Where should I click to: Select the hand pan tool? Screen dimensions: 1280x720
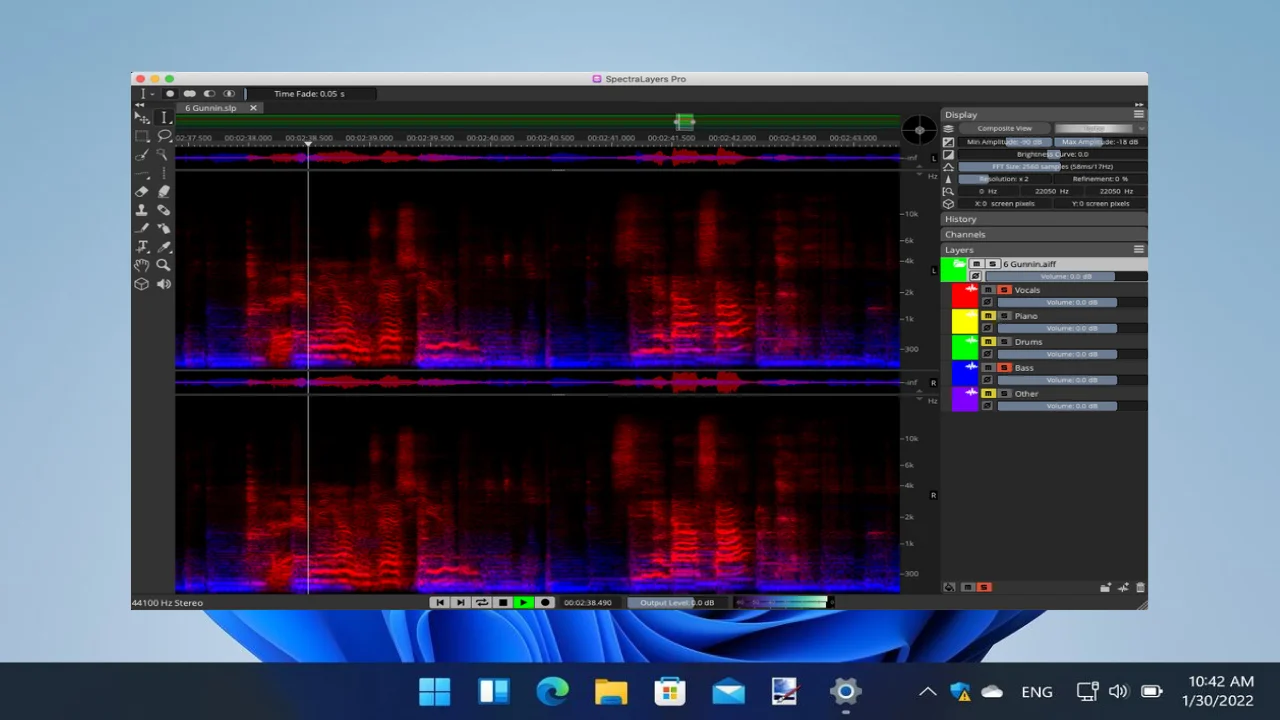142,265
